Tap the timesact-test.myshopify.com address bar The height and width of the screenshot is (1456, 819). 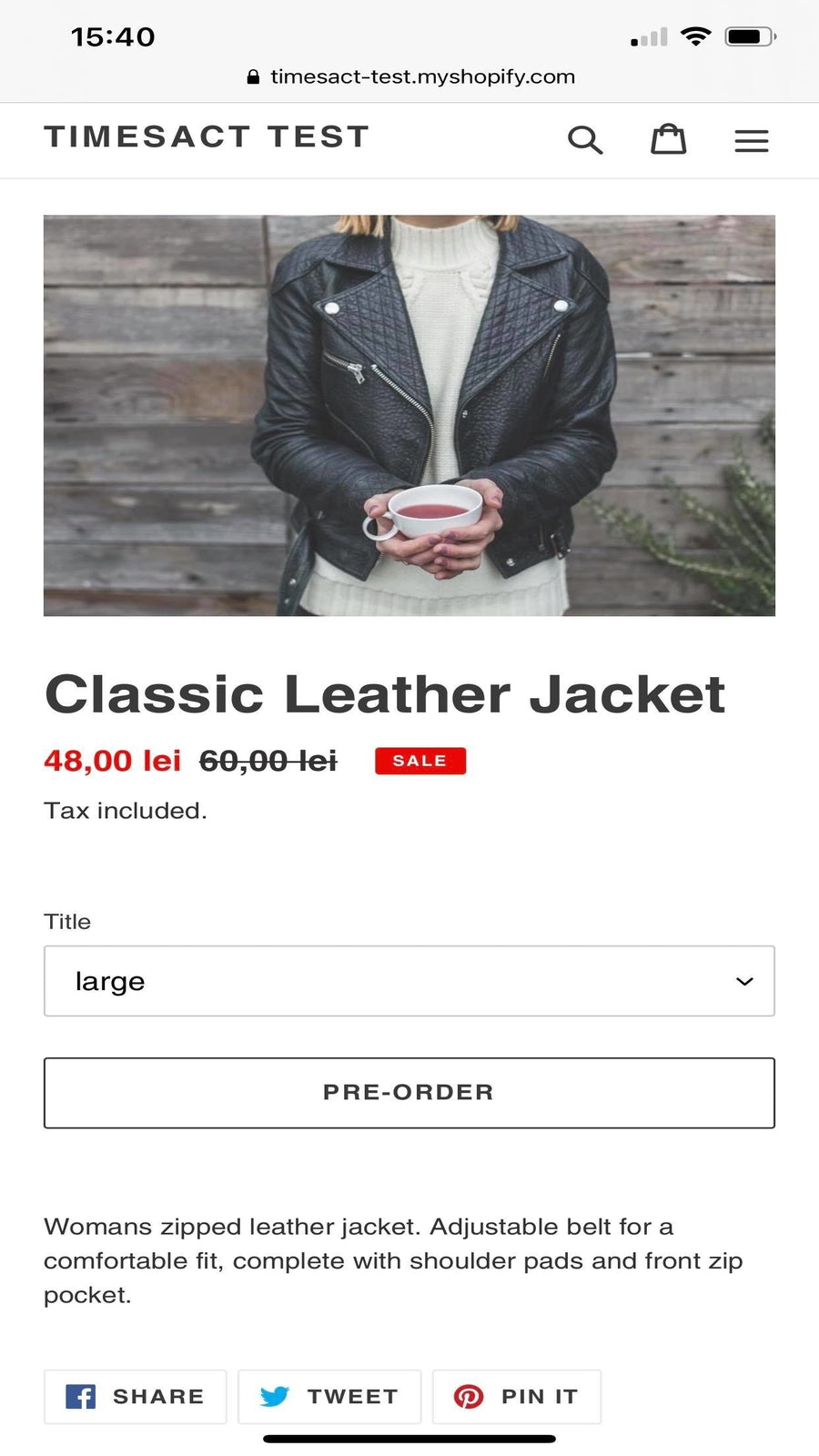pyautogui.click(x=410, y=77)
